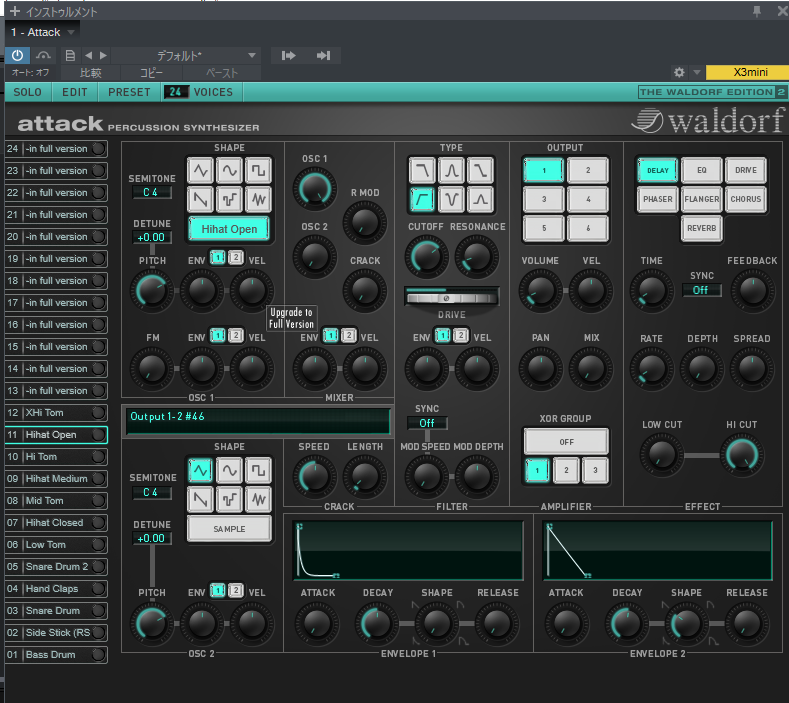Choose bell EQ filter type icon
The height and width of the screenshot is (703, 789).
(x=480, y=200)
